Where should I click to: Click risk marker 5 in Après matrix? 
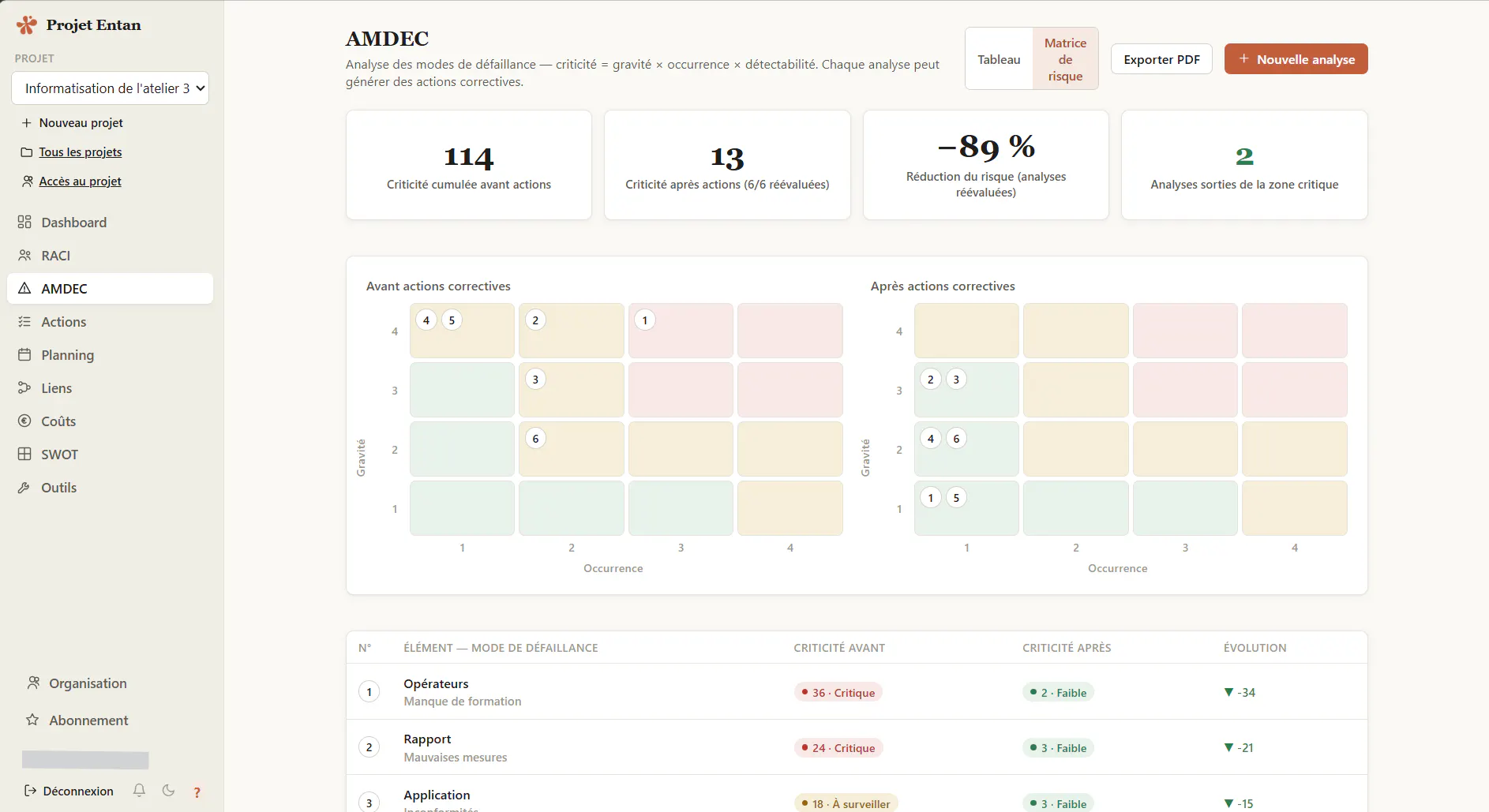tap(956, 498)
